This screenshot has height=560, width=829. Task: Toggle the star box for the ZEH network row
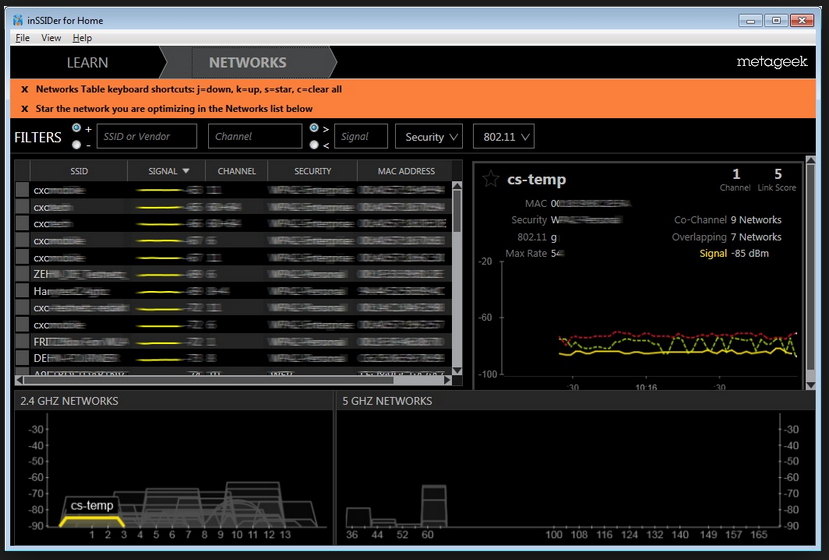22,274
